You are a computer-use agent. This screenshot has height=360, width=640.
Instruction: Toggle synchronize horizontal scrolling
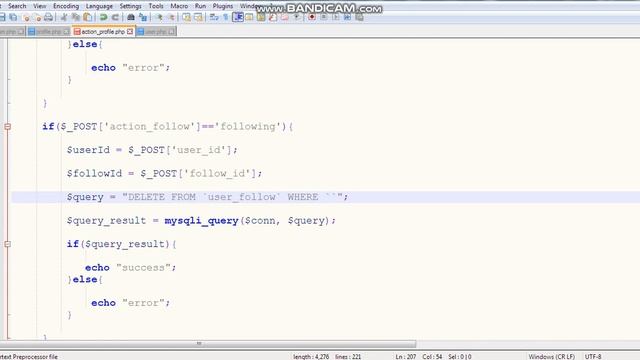[x=198, y=17]
